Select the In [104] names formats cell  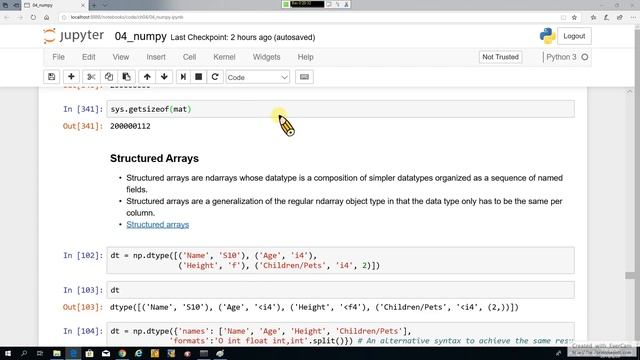coord(340,335)
